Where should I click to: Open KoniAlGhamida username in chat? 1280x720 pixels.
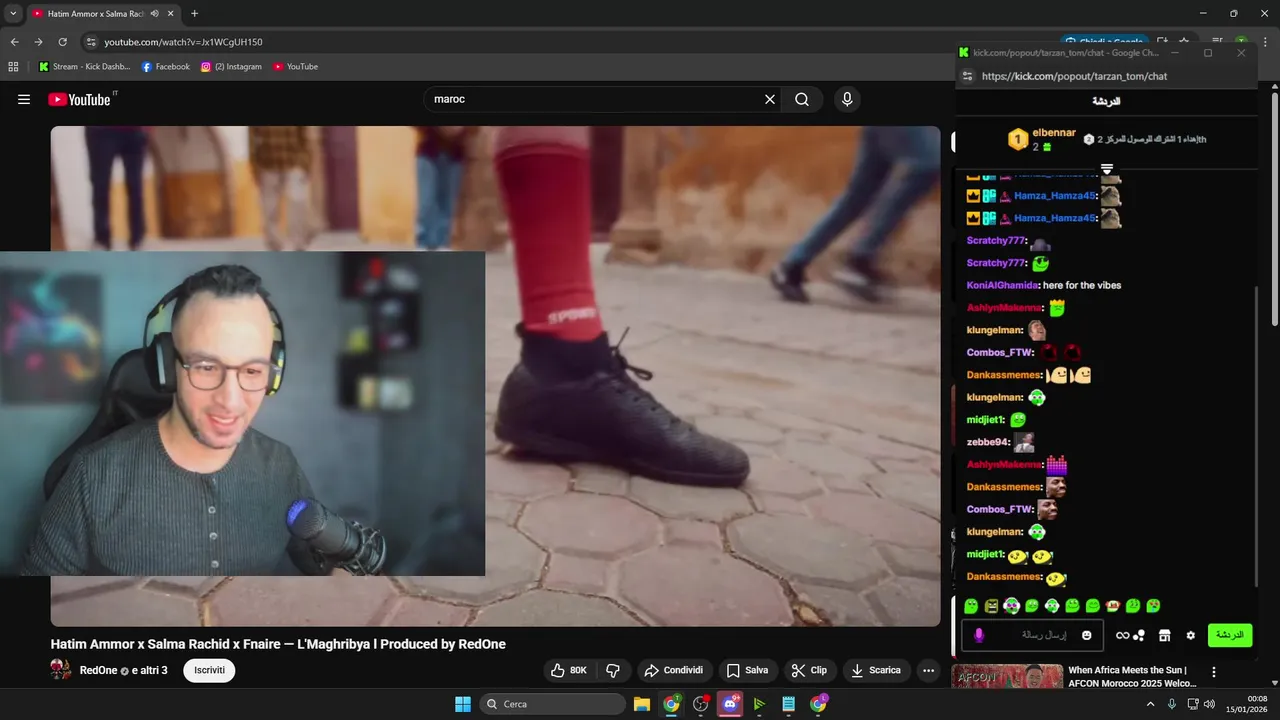click(x=1002, y=285)
